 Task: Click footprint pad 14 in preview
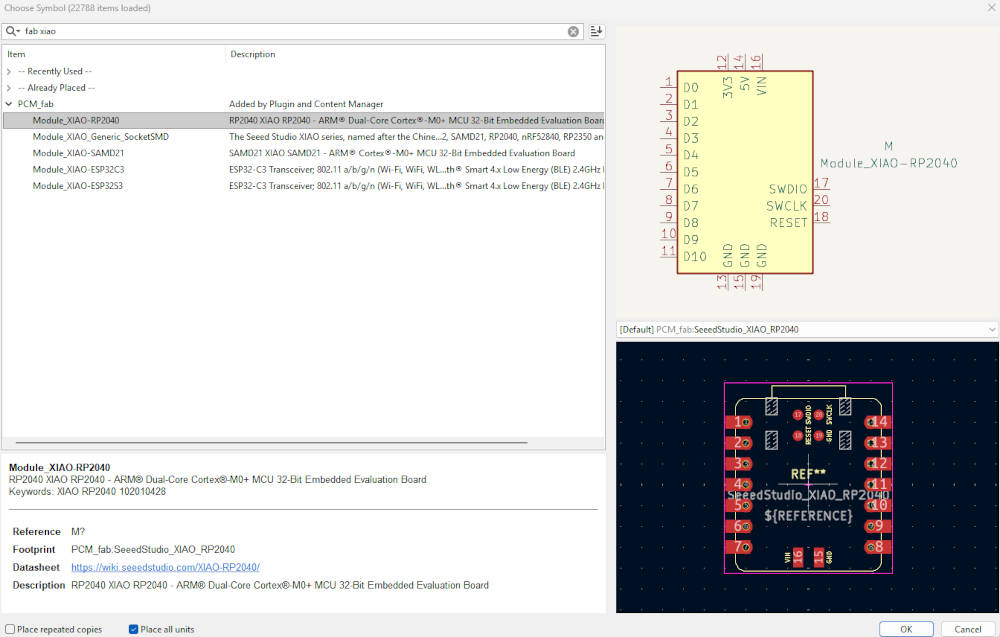[878, 422]
